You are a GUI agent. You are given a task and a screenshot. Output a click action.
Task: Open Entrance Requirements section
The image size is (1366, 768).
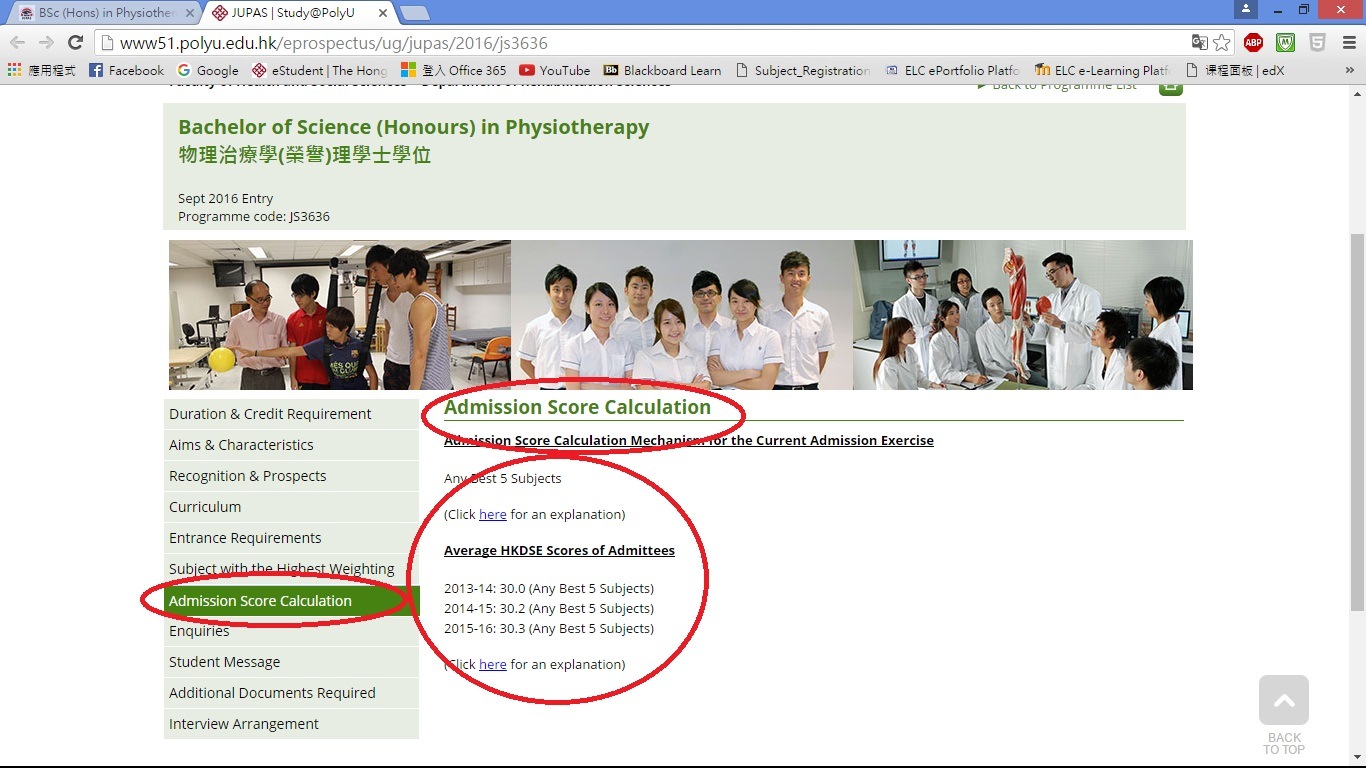click(291, 538)
